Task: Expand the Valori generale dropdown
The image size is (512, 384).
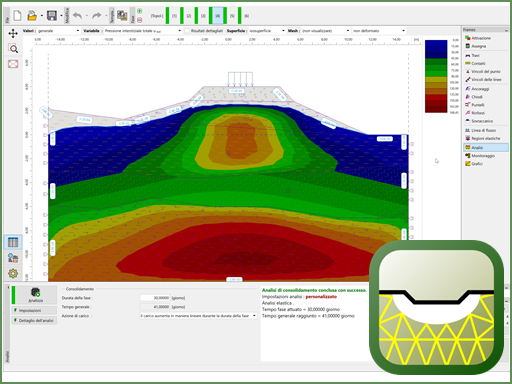Action: pos(58,31)
